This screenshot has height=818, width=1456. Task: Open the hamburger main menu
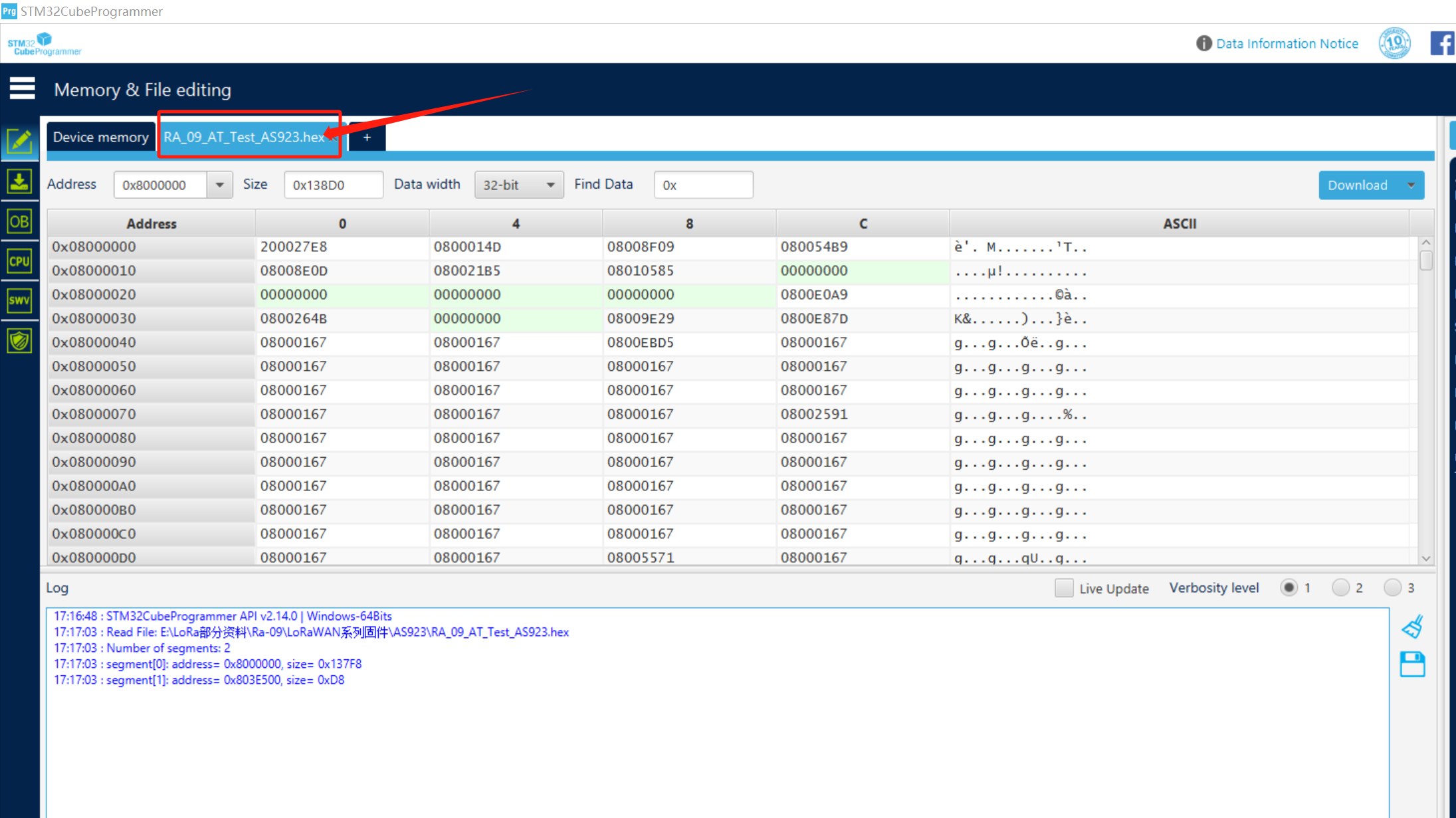22,88
